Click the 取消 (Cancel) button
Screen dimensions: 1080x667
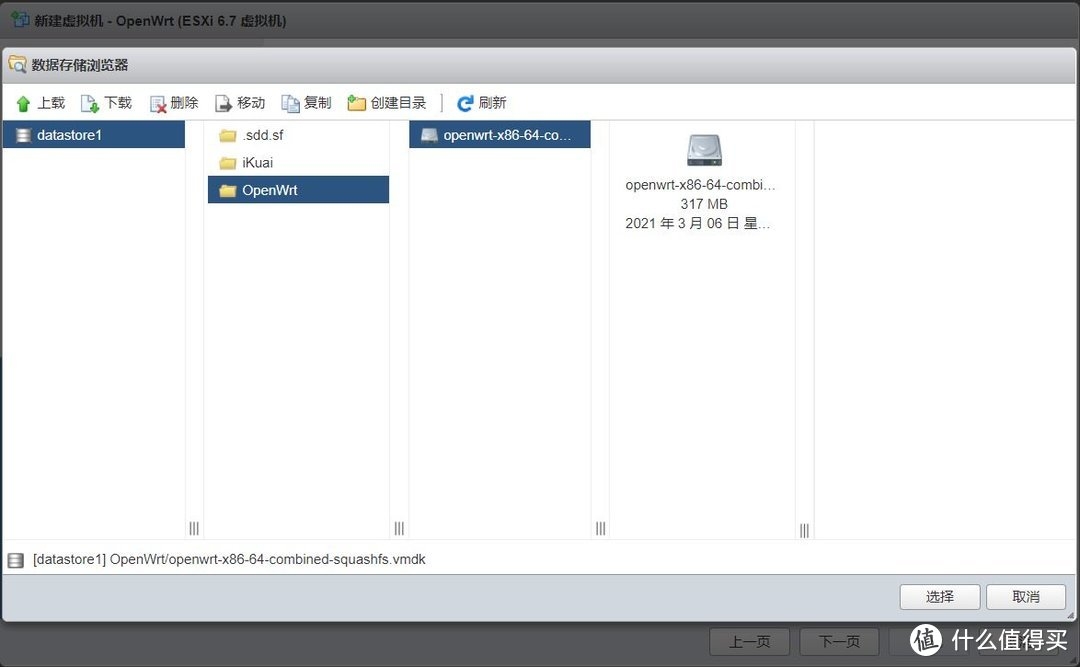[1026, 597]
